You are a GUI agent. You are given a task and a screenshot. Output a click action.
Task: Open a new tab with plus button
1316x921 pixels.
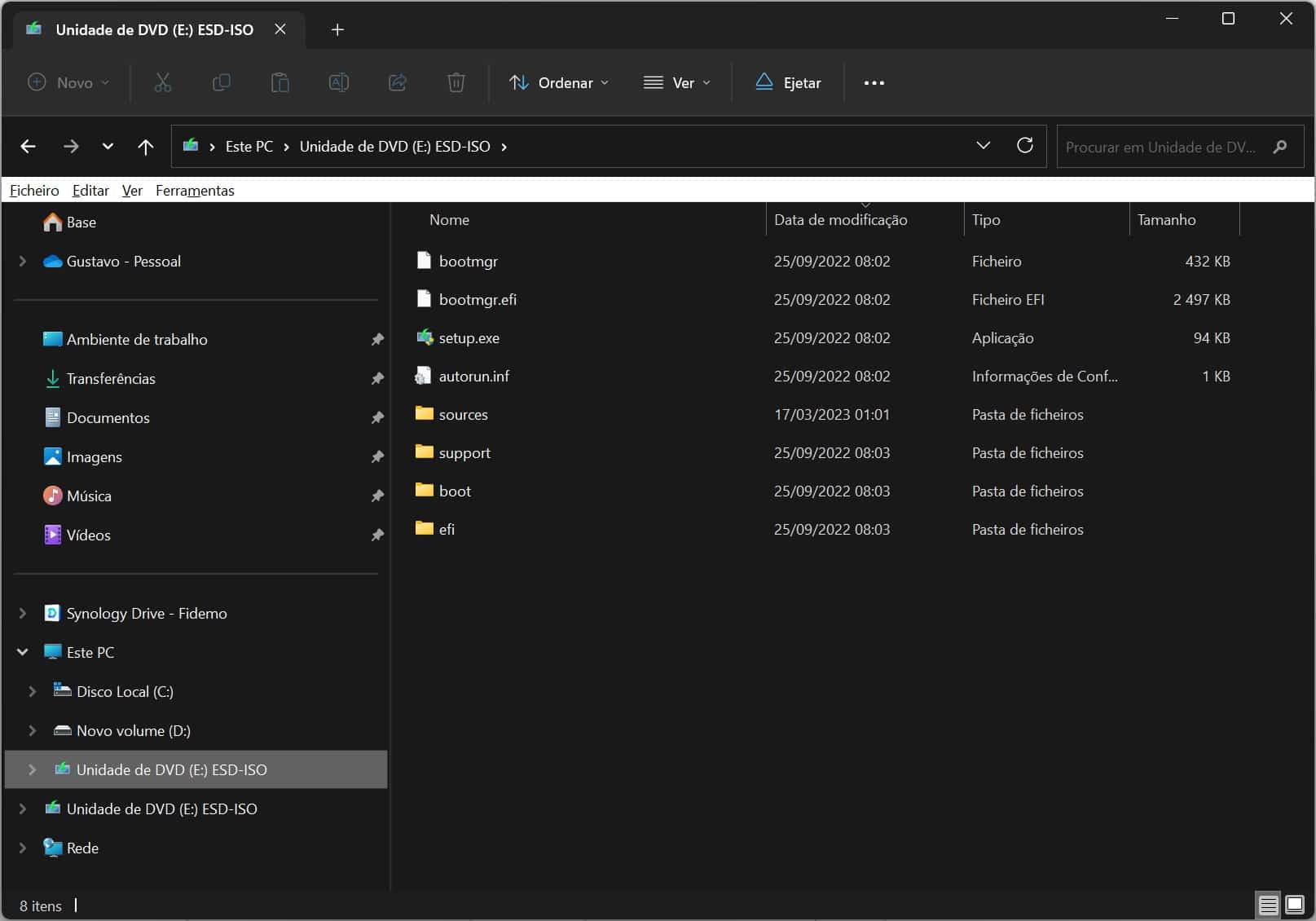[337, 30]
